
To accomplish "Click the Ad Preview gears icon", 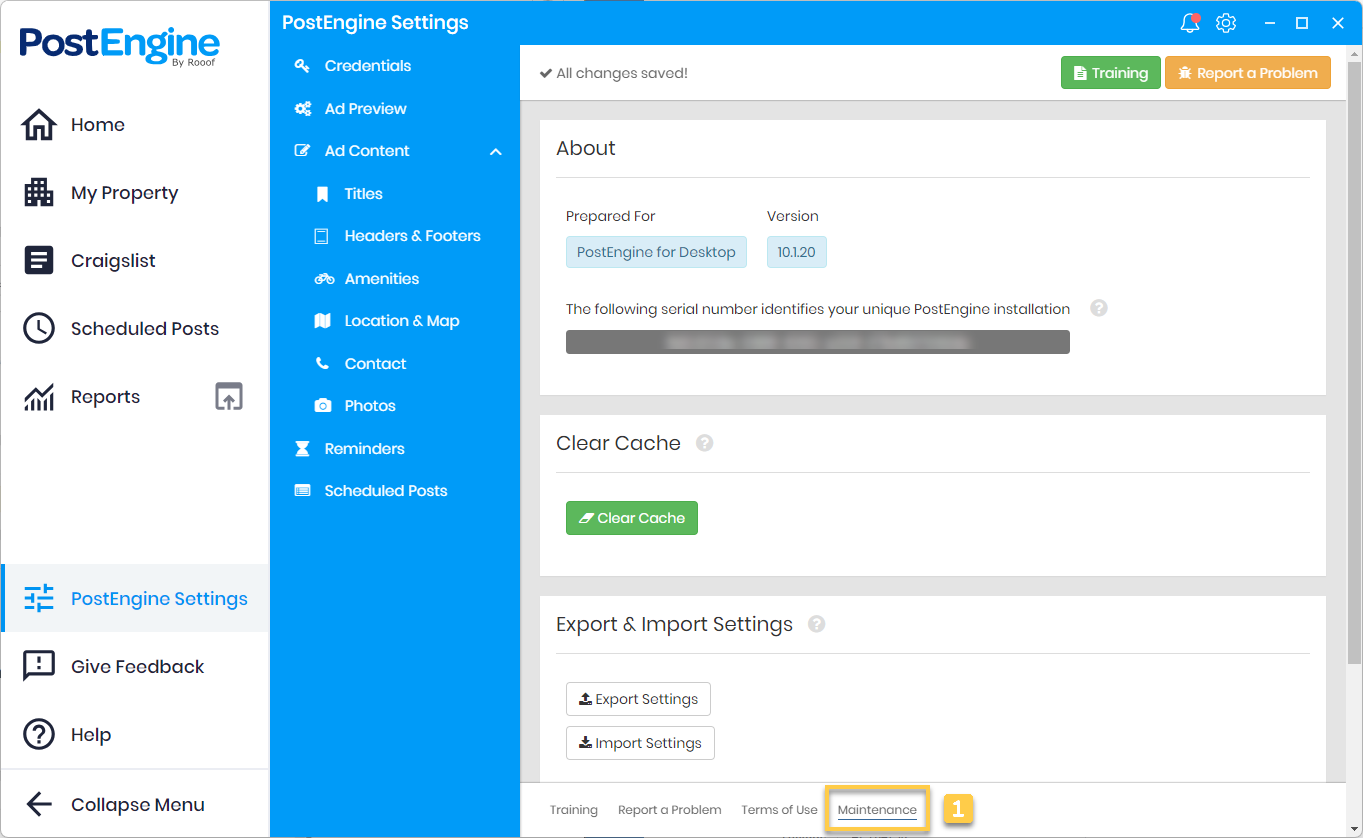I will (302, 109).
